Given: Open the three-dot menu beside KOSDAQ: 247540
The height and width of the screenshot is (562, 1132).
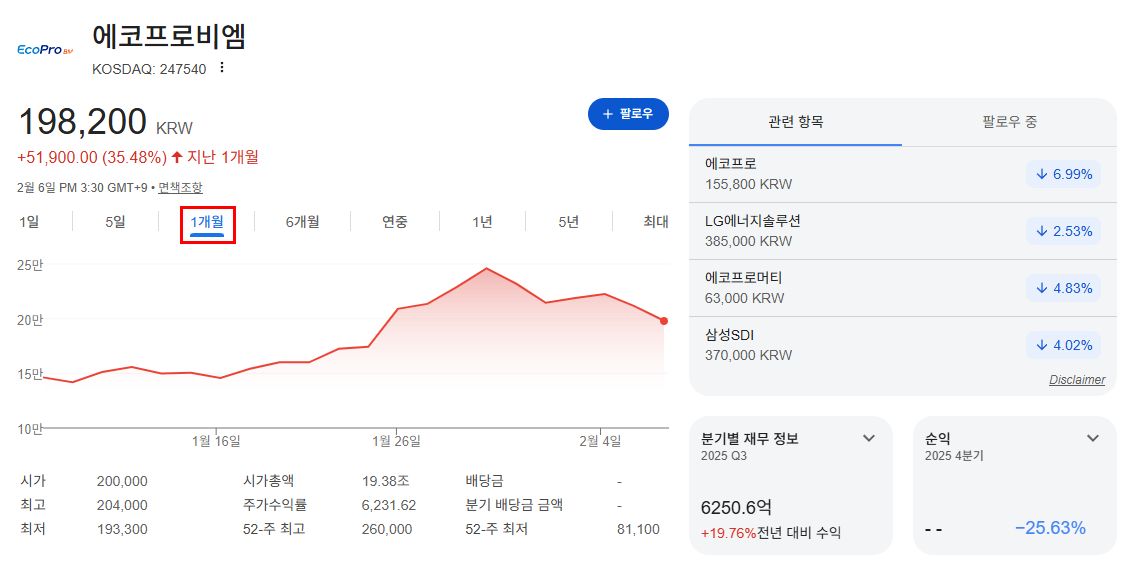Looking at the screenshot, I should pos(222,68).
